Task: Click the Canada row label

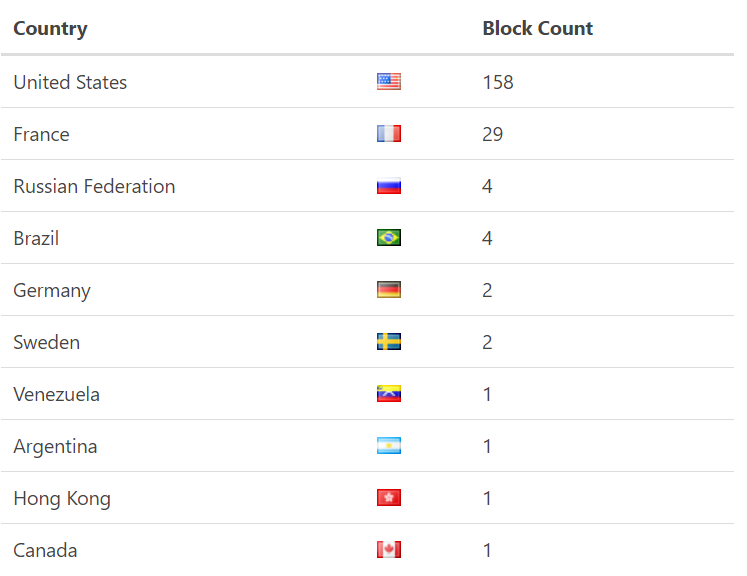Action: tap(45, 550)
